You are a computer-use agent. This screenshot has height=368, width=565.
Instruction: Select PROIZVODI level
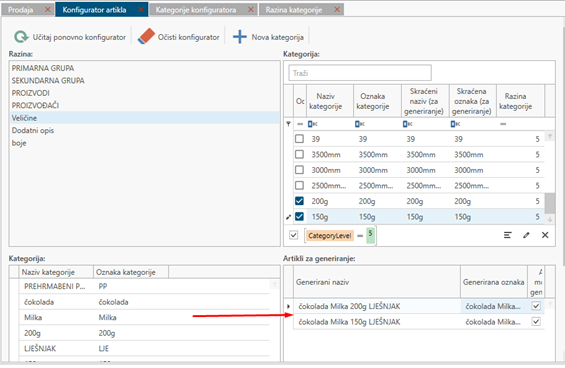[144, 93]
